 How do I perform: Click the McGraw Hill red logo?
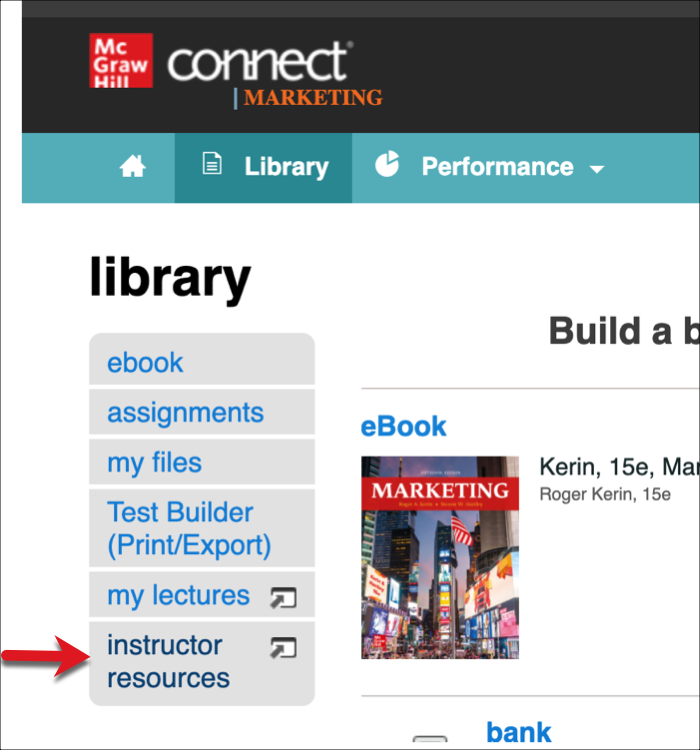[121, 61]
